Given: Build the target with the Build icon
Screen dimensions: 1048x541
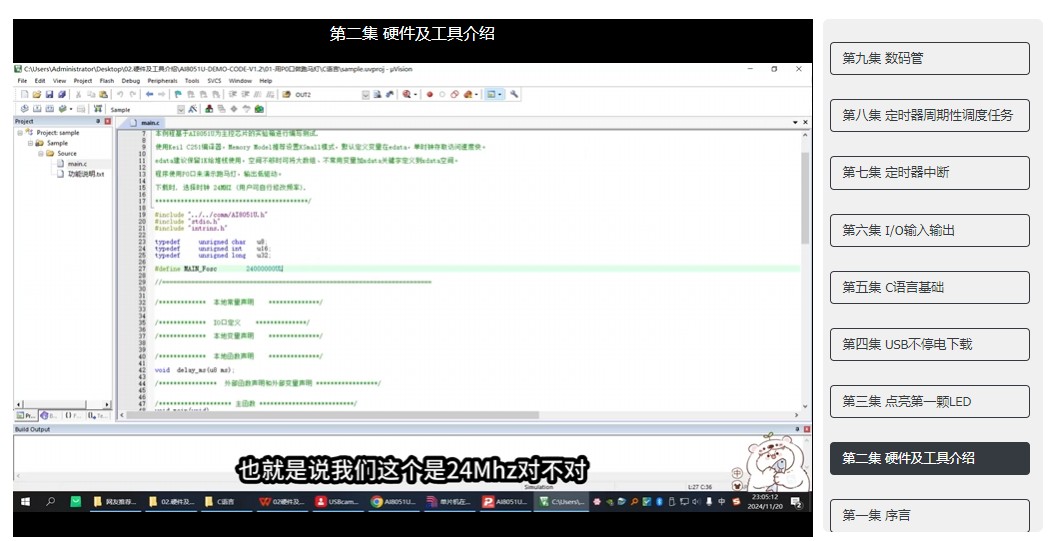Looking at the screenshot, I should 37,108.
